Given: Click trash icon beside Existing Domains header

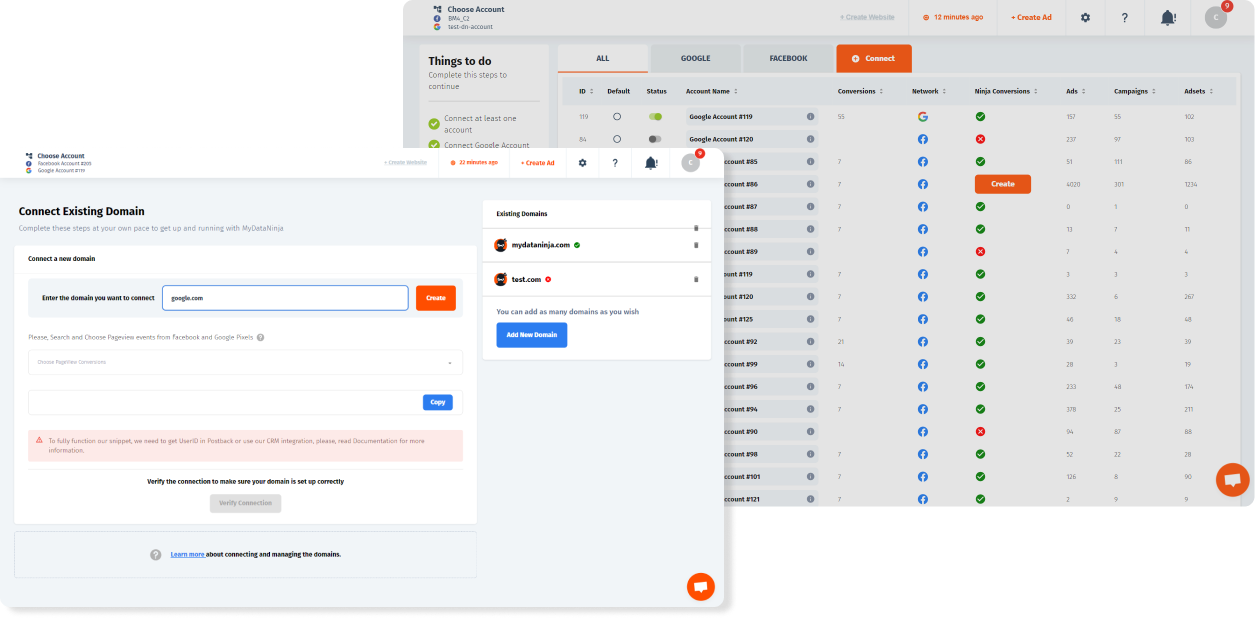Looking at the screenshot, I should 696,228.
